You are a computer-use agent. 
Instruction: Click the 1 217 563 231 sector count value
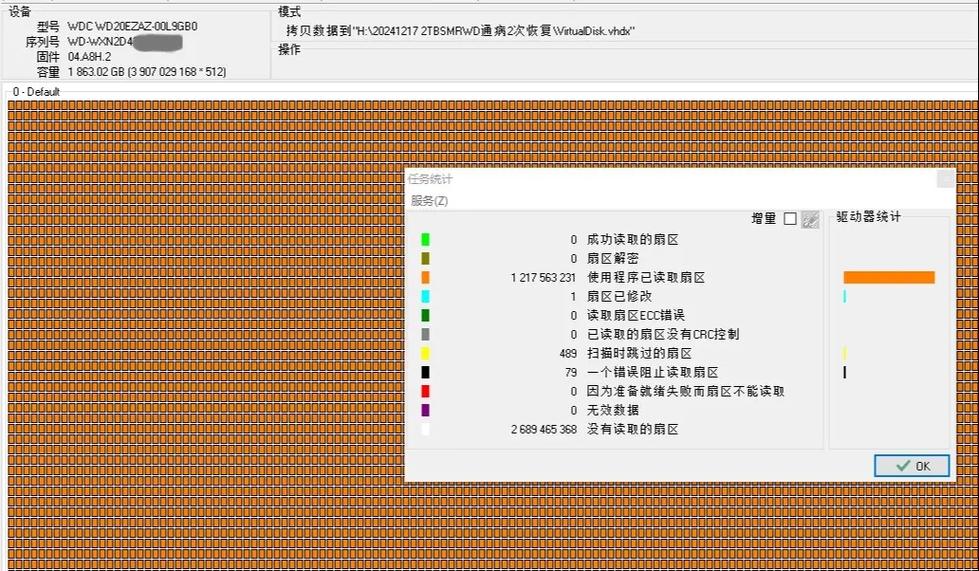point(543,278)
